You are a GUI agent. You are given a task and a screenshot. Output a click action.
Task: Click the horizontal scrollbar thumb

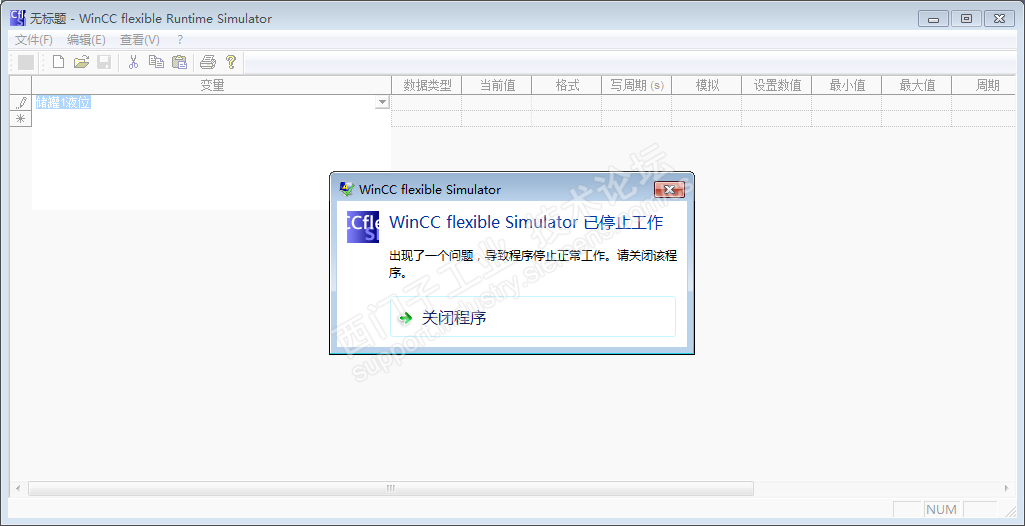tap(391, 488)
